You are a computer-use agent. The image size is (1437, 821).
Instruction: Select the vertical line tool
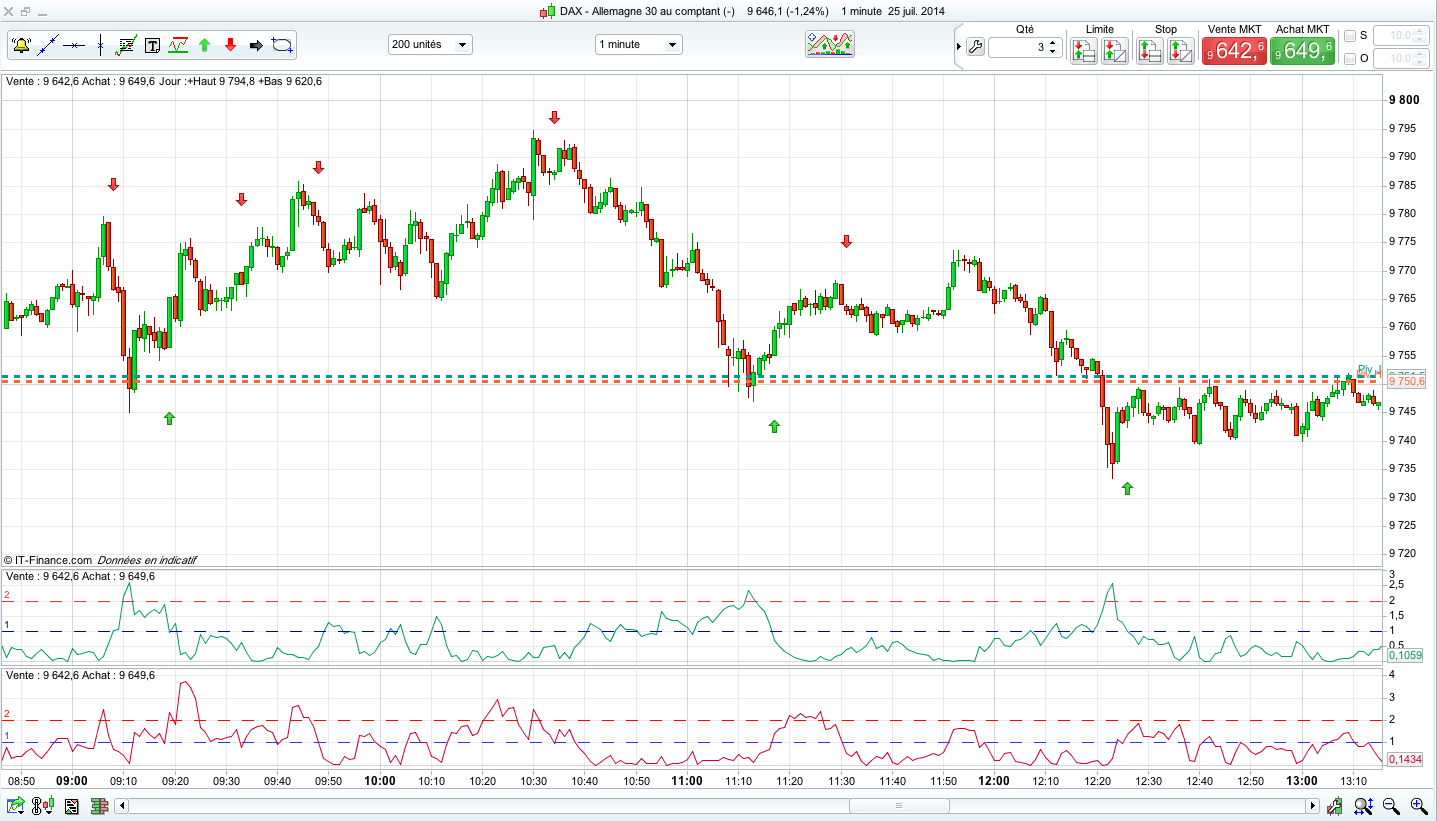[x=100, y=45]
